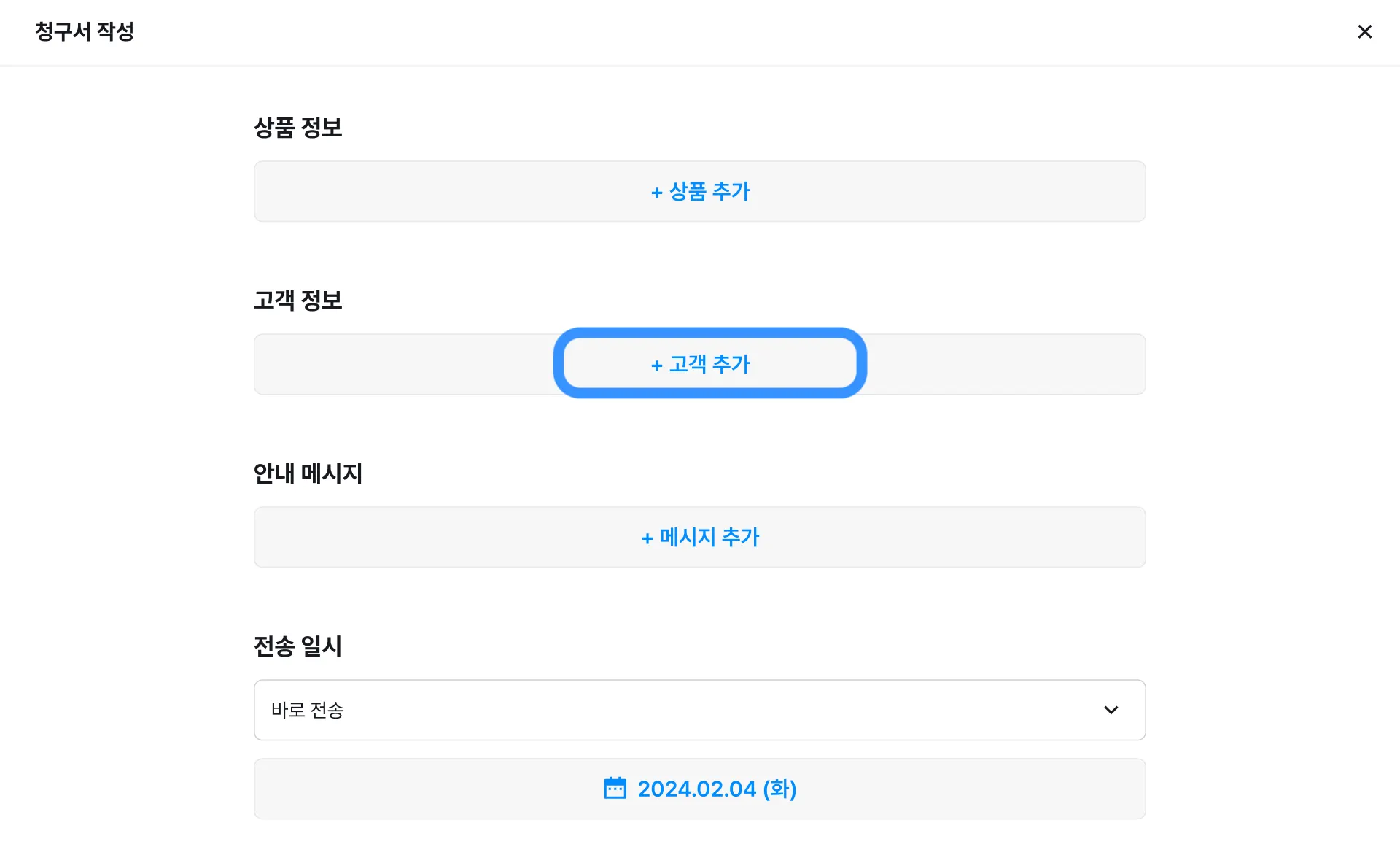
Task: Close the 청구서 작성 dialog
Action: click(1364, 31)
